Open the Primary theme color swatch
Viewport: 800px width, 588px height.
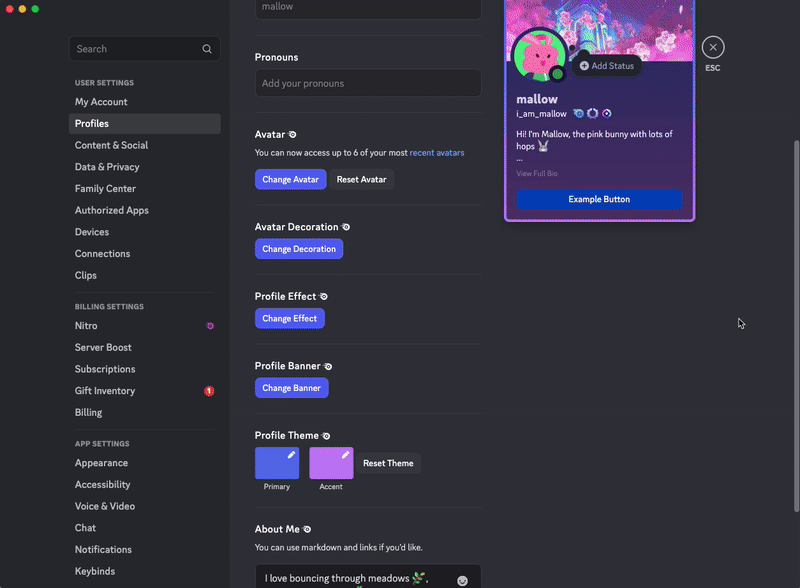click(277, 463)
